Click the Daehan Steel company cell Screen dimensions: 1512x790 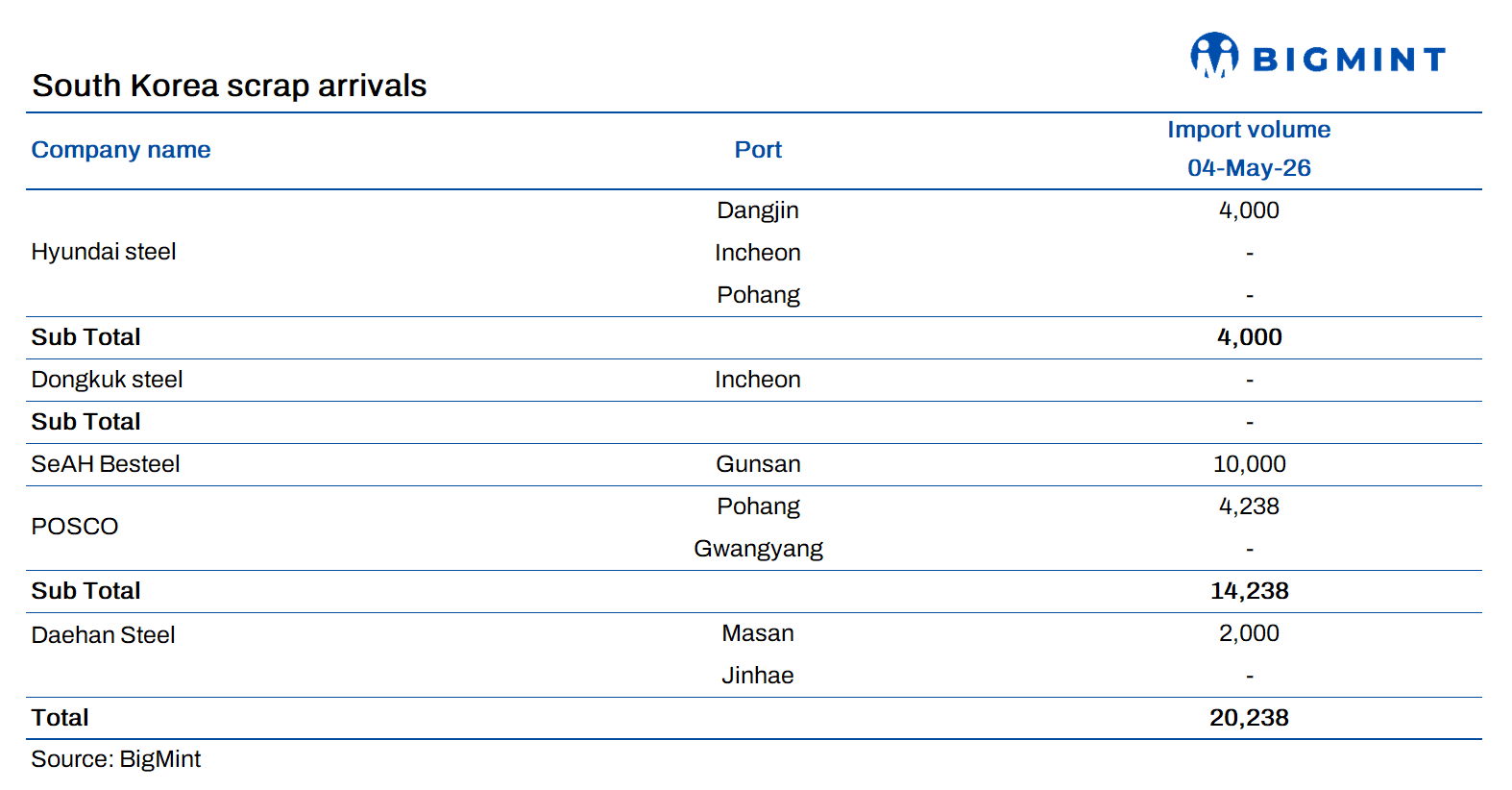point(103,635)
